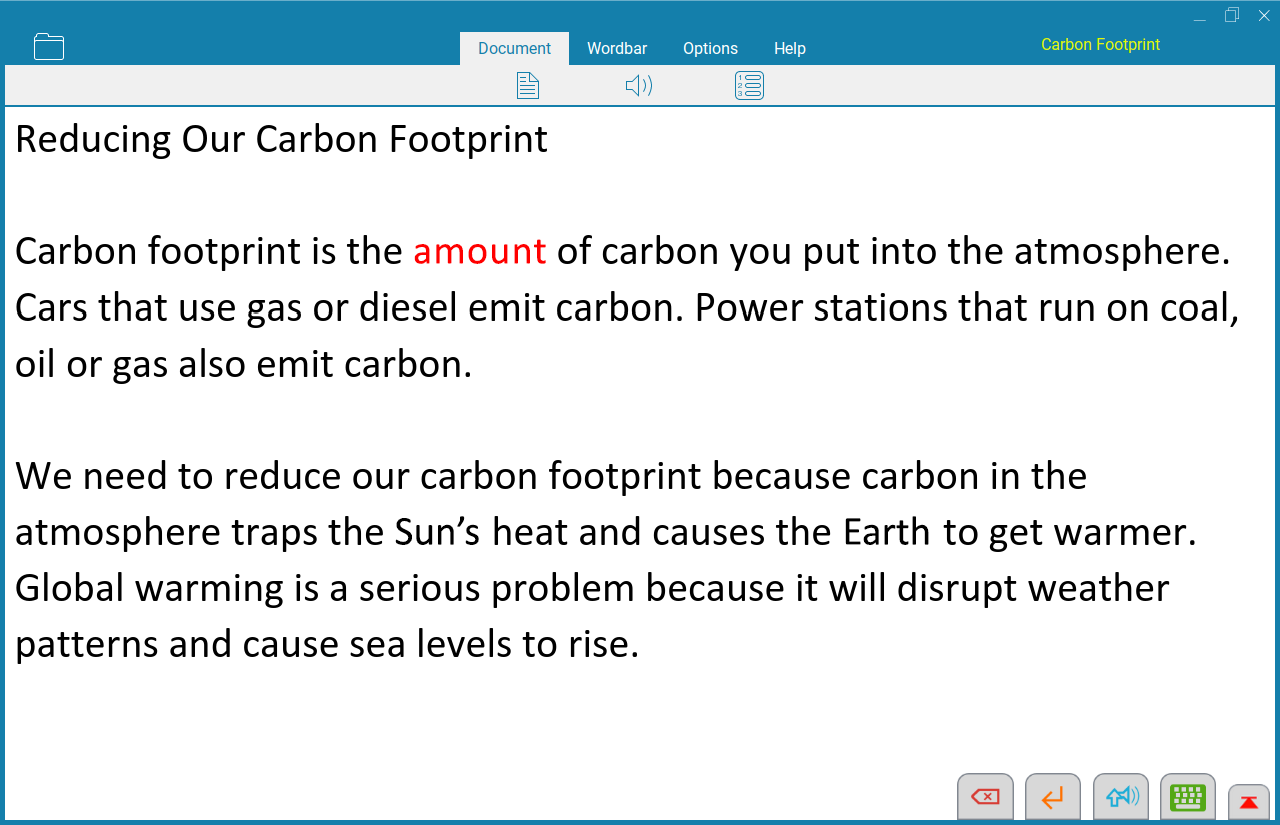Image resolution: width=1280 pixels, height=825 pixels.
Task: Click the Carbon Footprint file name label
Action: 1100,45
